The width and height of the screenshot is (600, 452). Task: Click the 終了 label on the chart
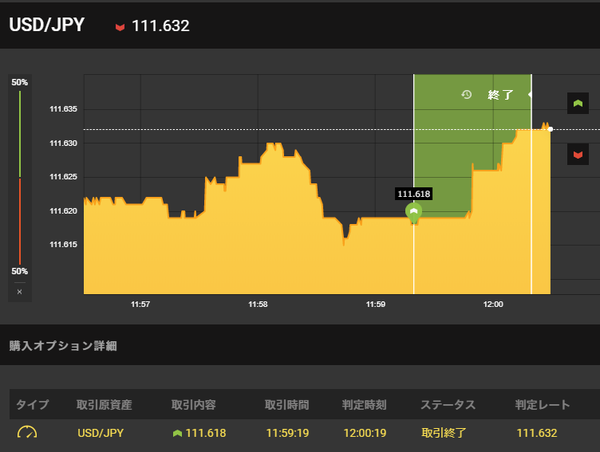[500, 95]
